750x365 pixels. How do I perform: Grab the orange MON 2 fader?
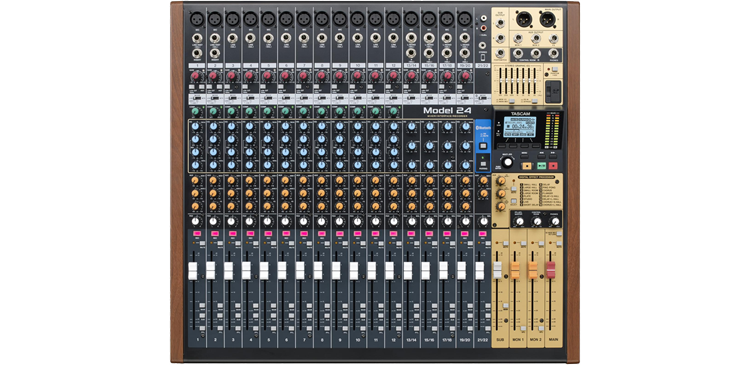[x=533, y=270]
